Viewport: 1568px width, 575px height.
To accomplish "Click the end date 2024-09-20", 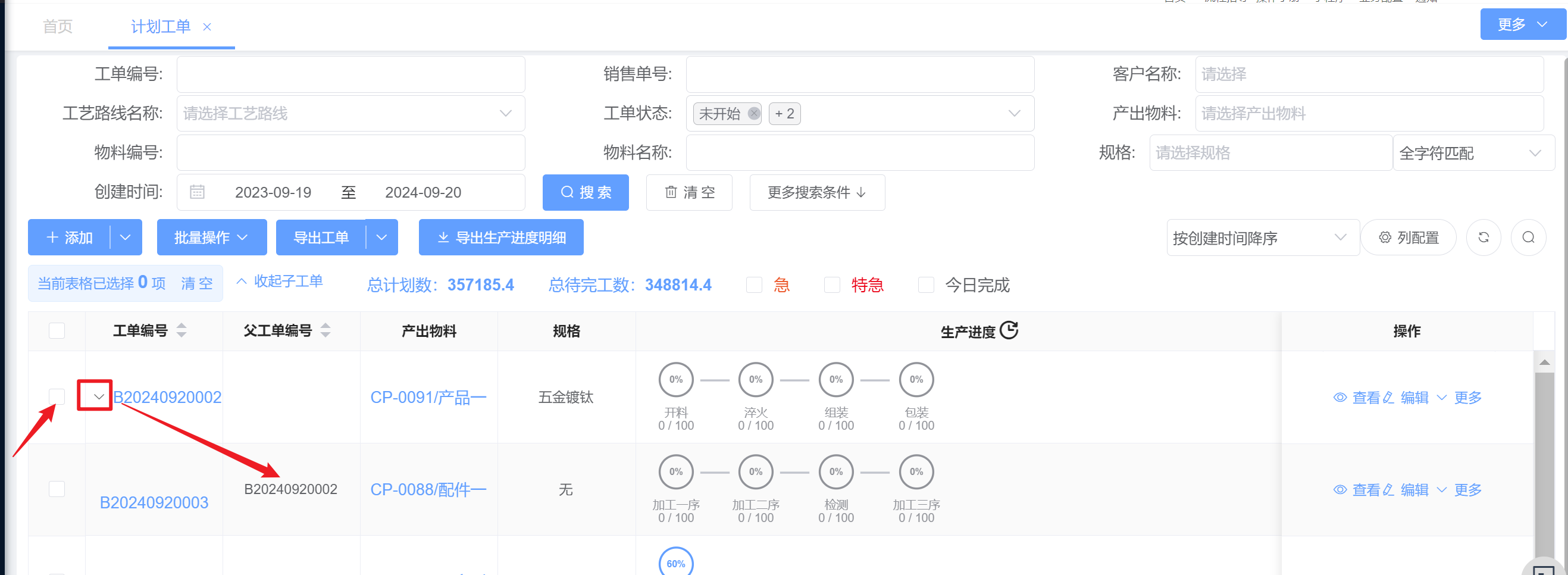I will pyautogui.click(x=423, y=192).
